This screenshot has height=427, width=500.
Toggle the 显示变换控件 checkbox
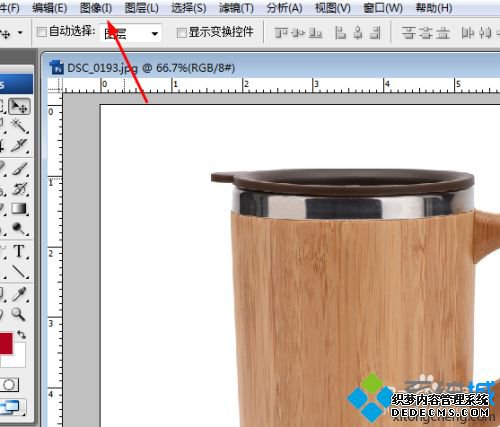[181, 33]
